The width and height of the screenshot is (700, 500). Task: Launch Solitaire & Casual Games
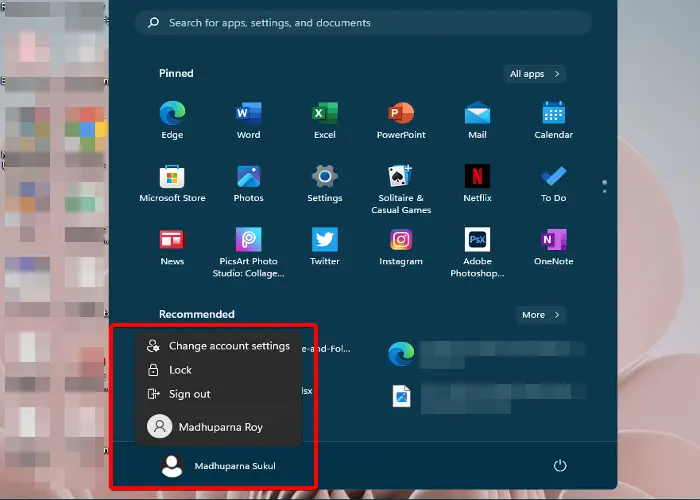click(401, 189)
